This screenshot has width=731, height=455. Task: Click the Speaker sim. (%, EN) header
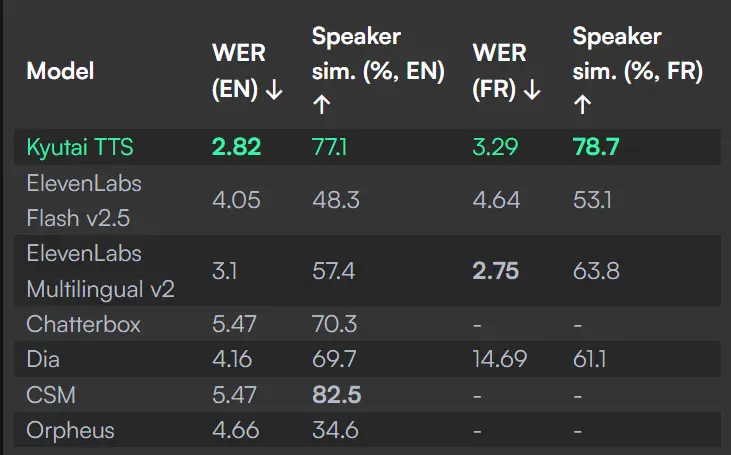tap(378, 70)
